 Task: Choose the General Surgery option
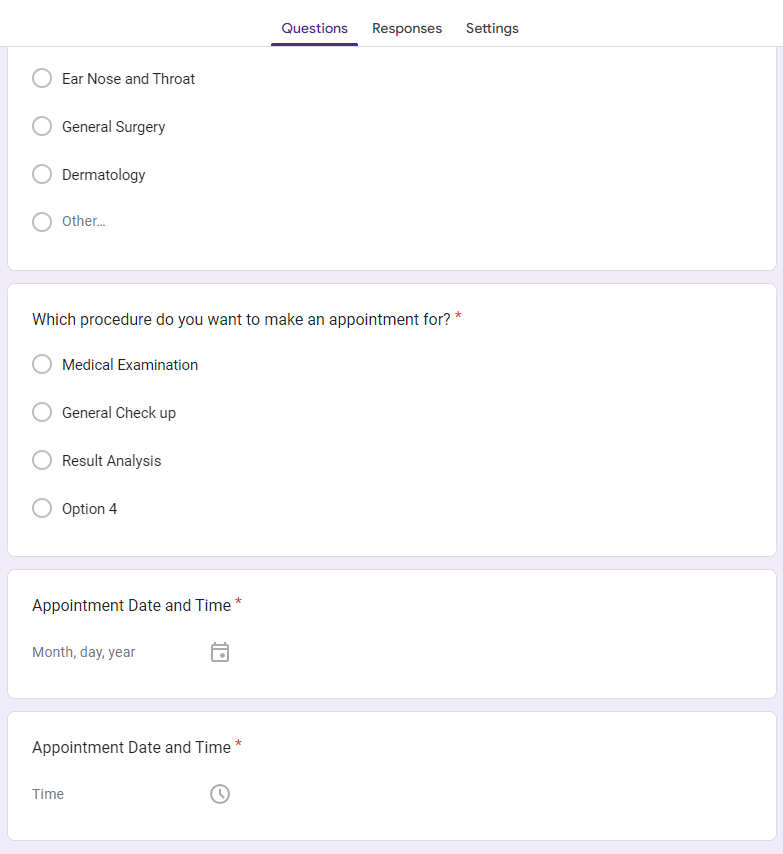click(42, 126)
